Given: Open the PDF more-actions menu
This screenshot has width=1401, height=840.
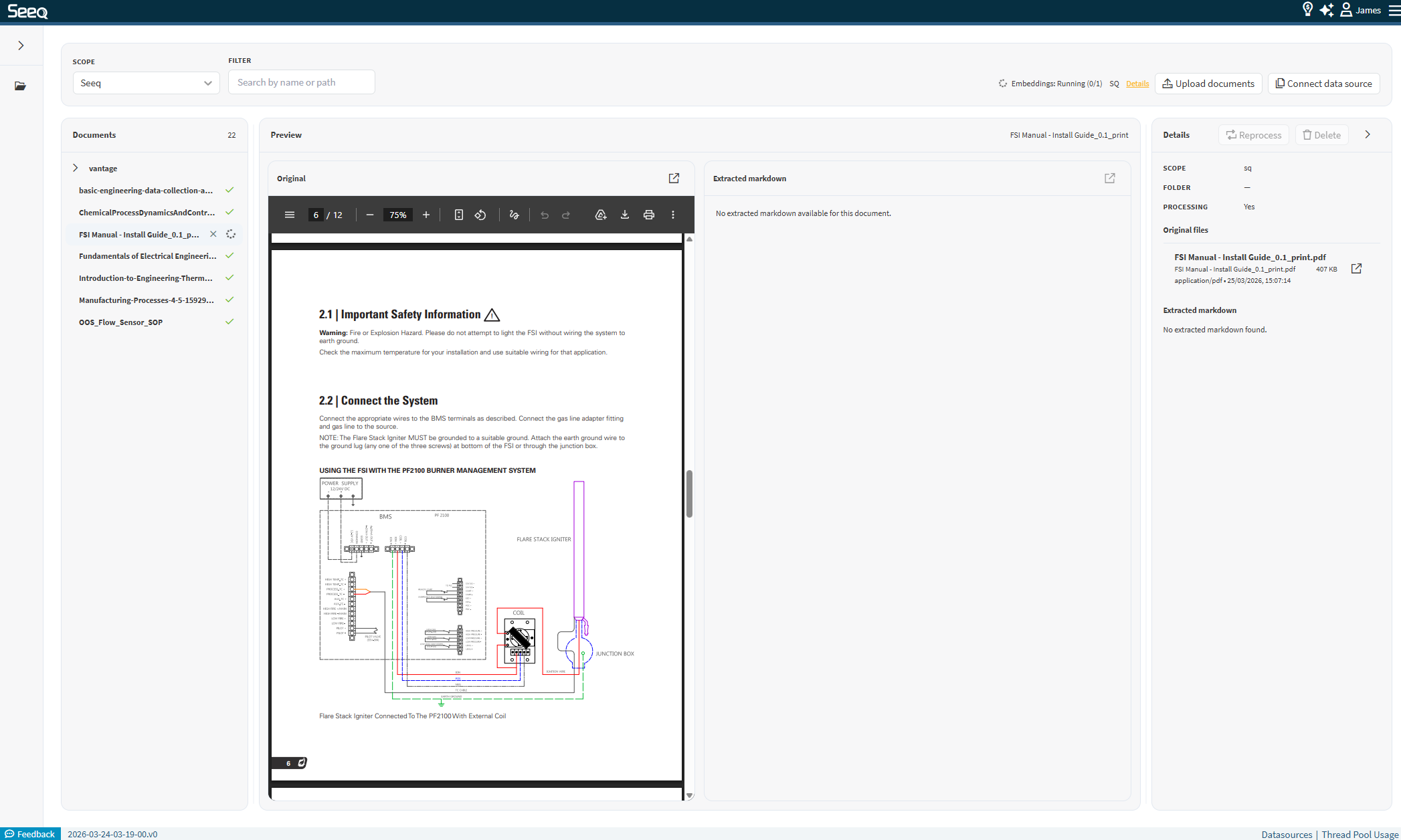Looking at the screenshot, I should click(673, 215).
